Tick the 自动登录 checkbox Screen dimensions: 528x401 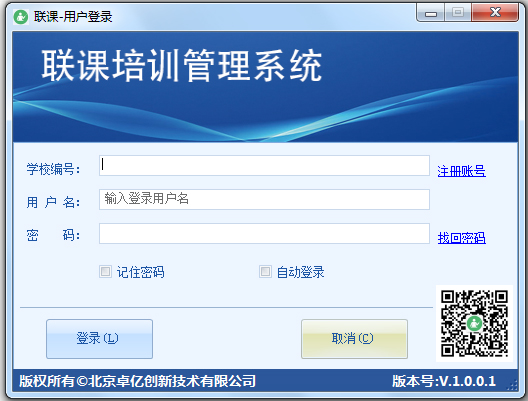[265, 271]
